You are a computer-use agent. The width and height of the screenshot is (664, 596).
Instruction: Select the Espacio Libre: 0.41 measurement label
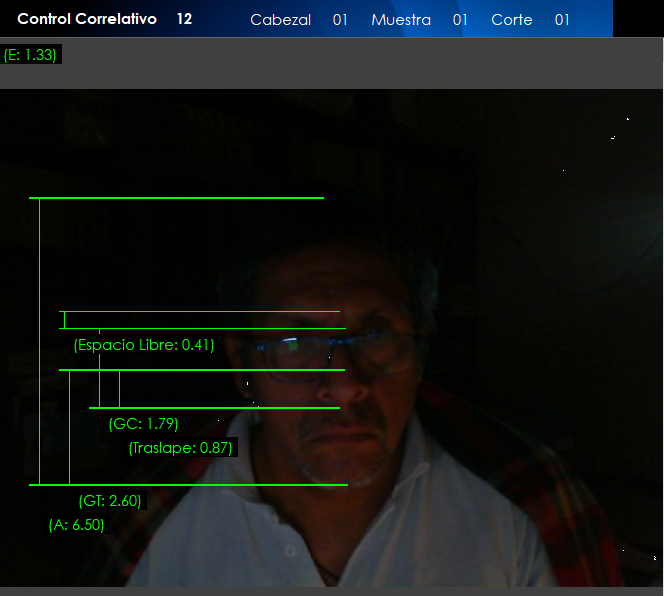click(144, 345)
